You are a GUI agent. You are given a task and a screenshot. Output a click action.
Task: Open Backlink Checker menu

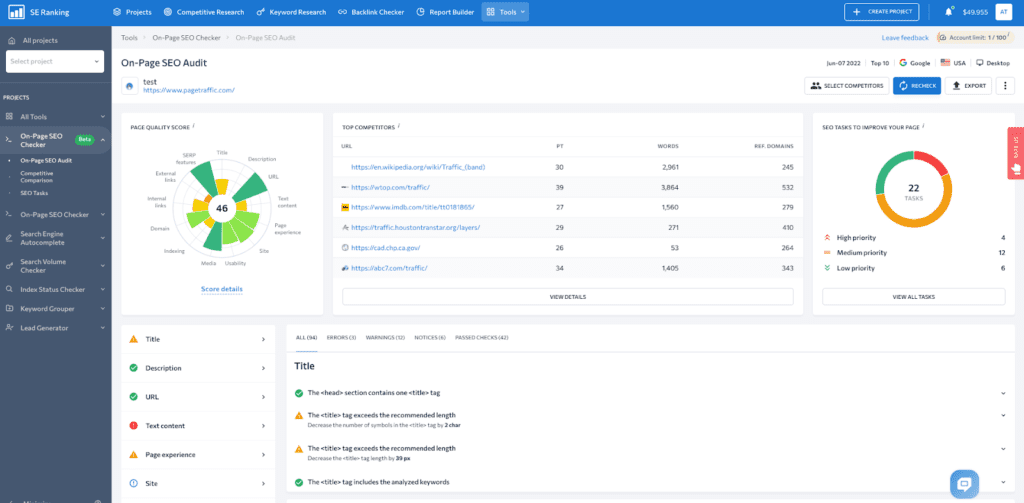pos(371,12)
